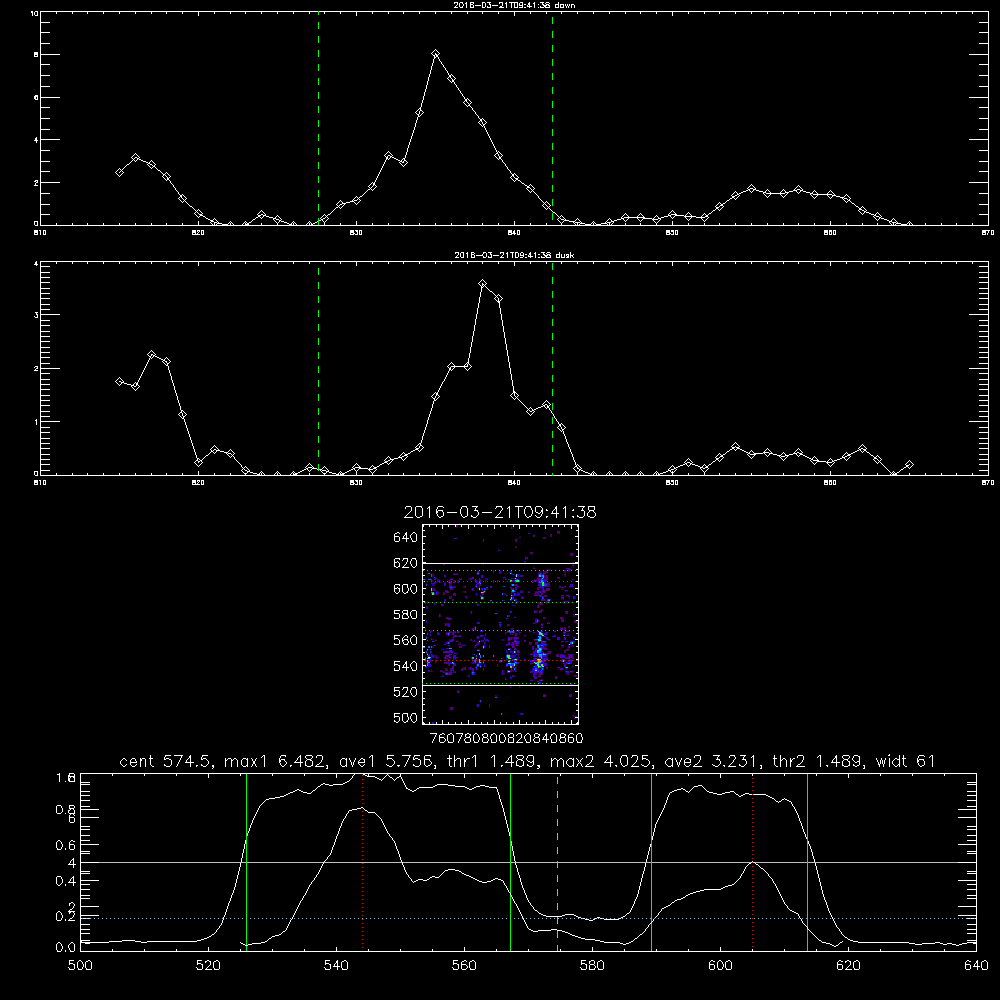
Task: Select the 2016-03-21T09:41:38 title above the spectral image
Action: point(500,512)
